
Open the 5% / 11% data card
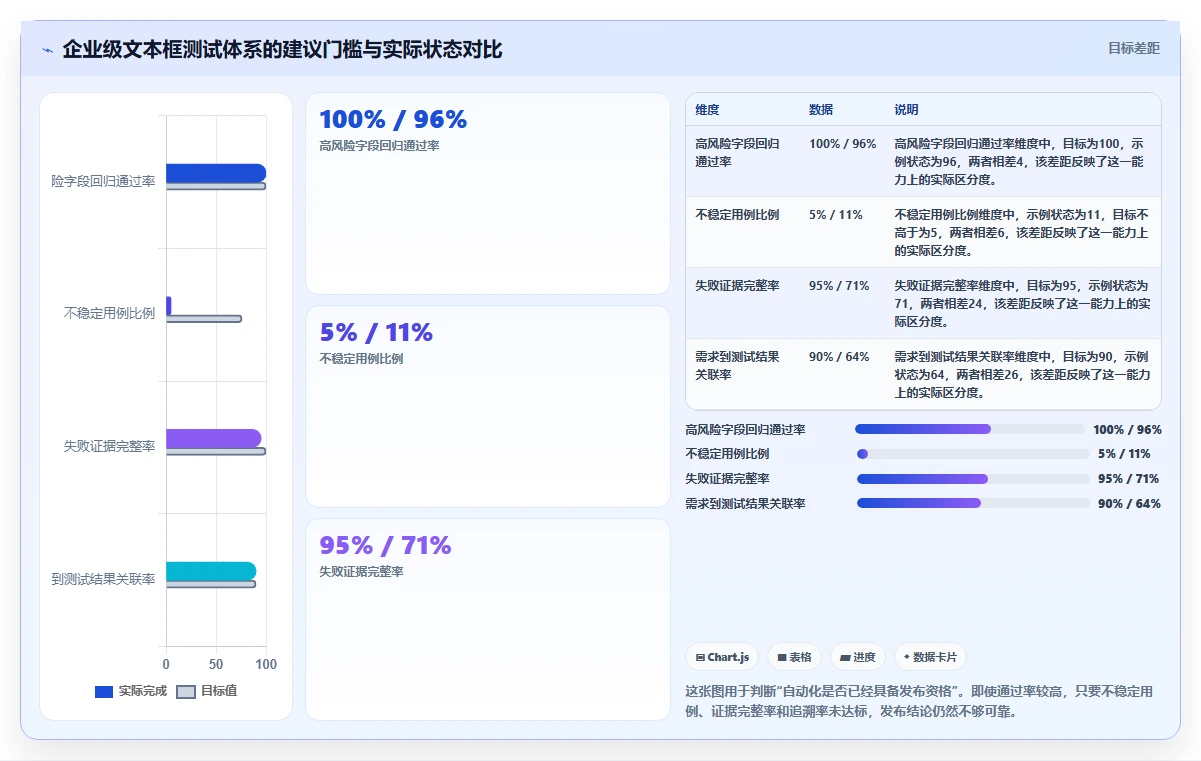[x=488, y=407]
